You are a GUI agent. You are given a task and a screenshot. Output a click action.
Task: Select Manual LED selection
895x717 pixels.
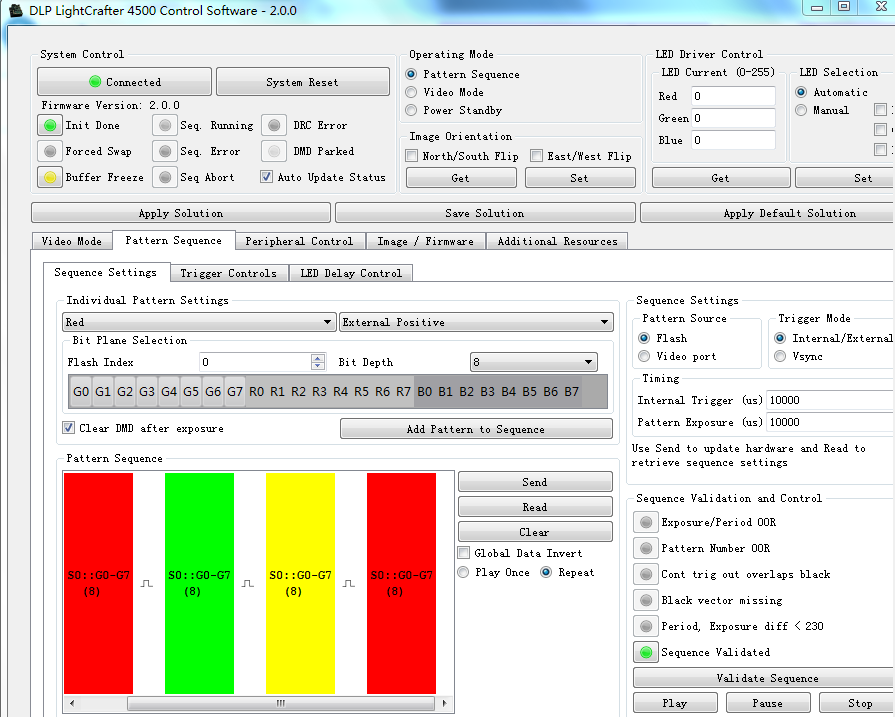pos(801,110)
